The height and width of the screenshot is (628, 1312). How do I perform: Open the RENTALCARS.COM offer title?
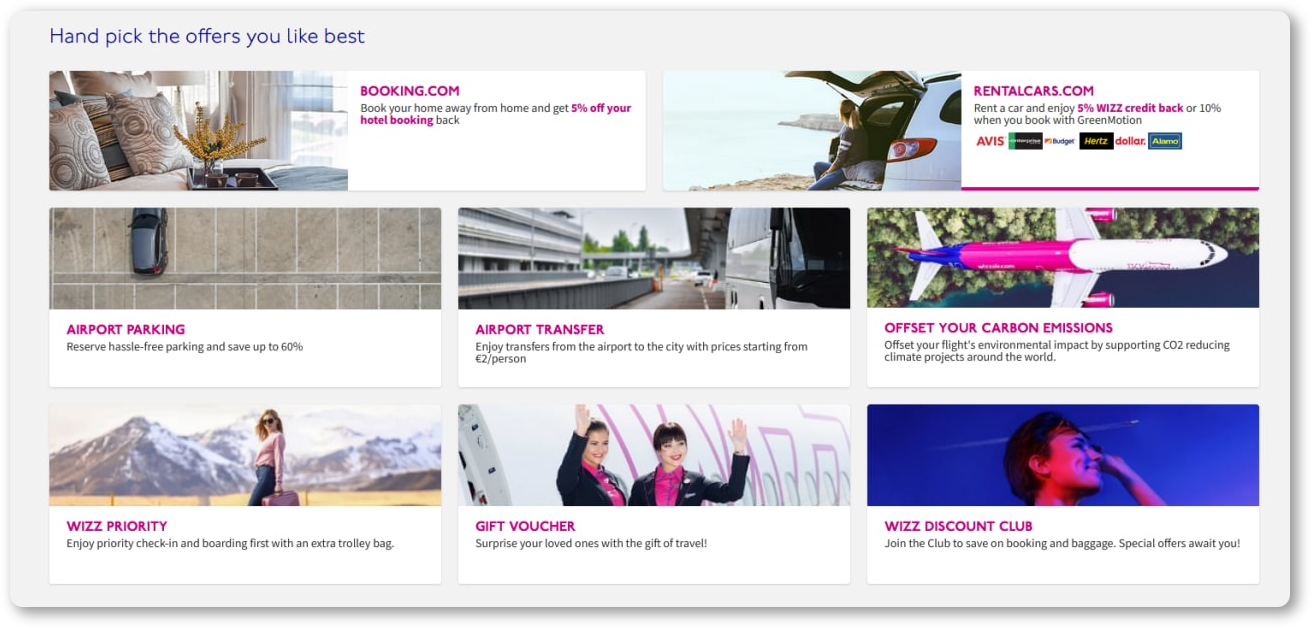click(x=1034, y=91)
